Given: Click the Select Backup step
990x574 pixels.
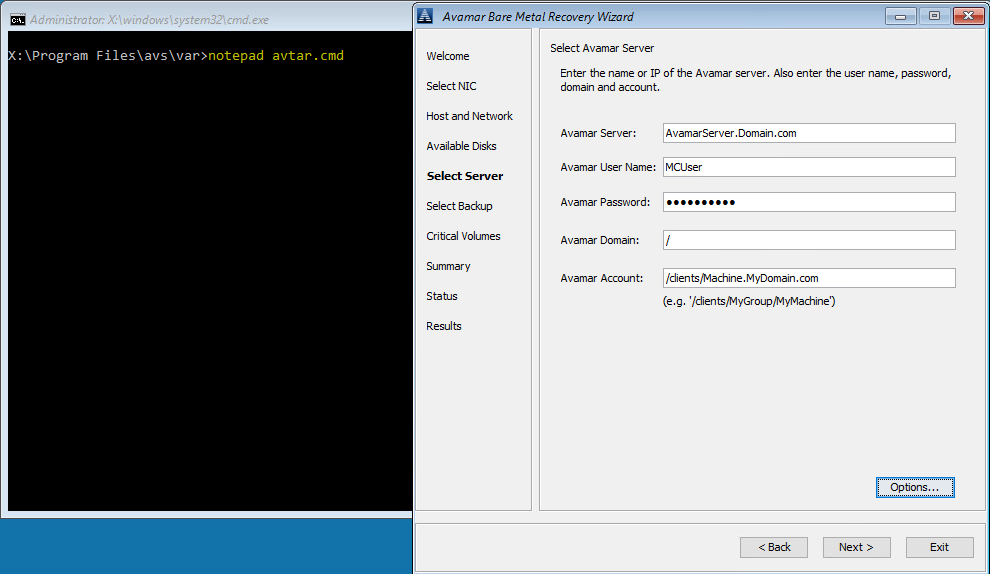Looking at the screenshot, I should pyautogui.click(x=459, y=206).
